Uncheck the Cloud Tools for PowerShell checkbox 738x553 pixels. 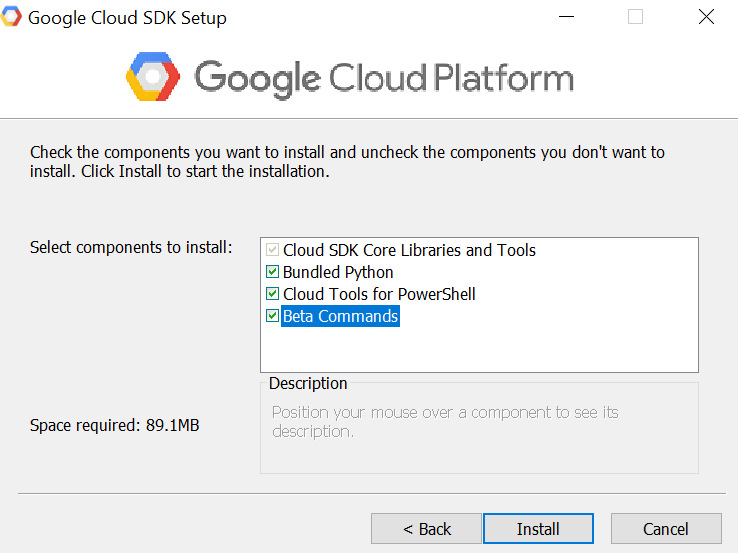point(272,294)
